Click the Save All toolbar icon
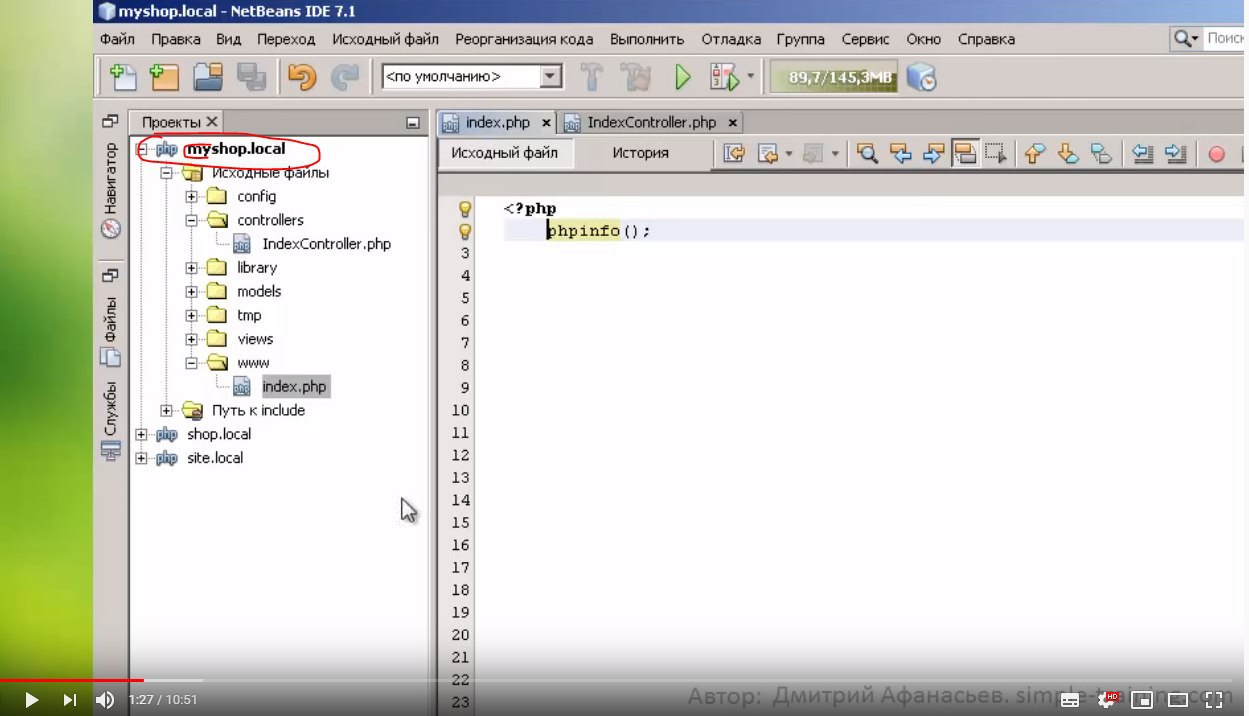 [250, 77]
